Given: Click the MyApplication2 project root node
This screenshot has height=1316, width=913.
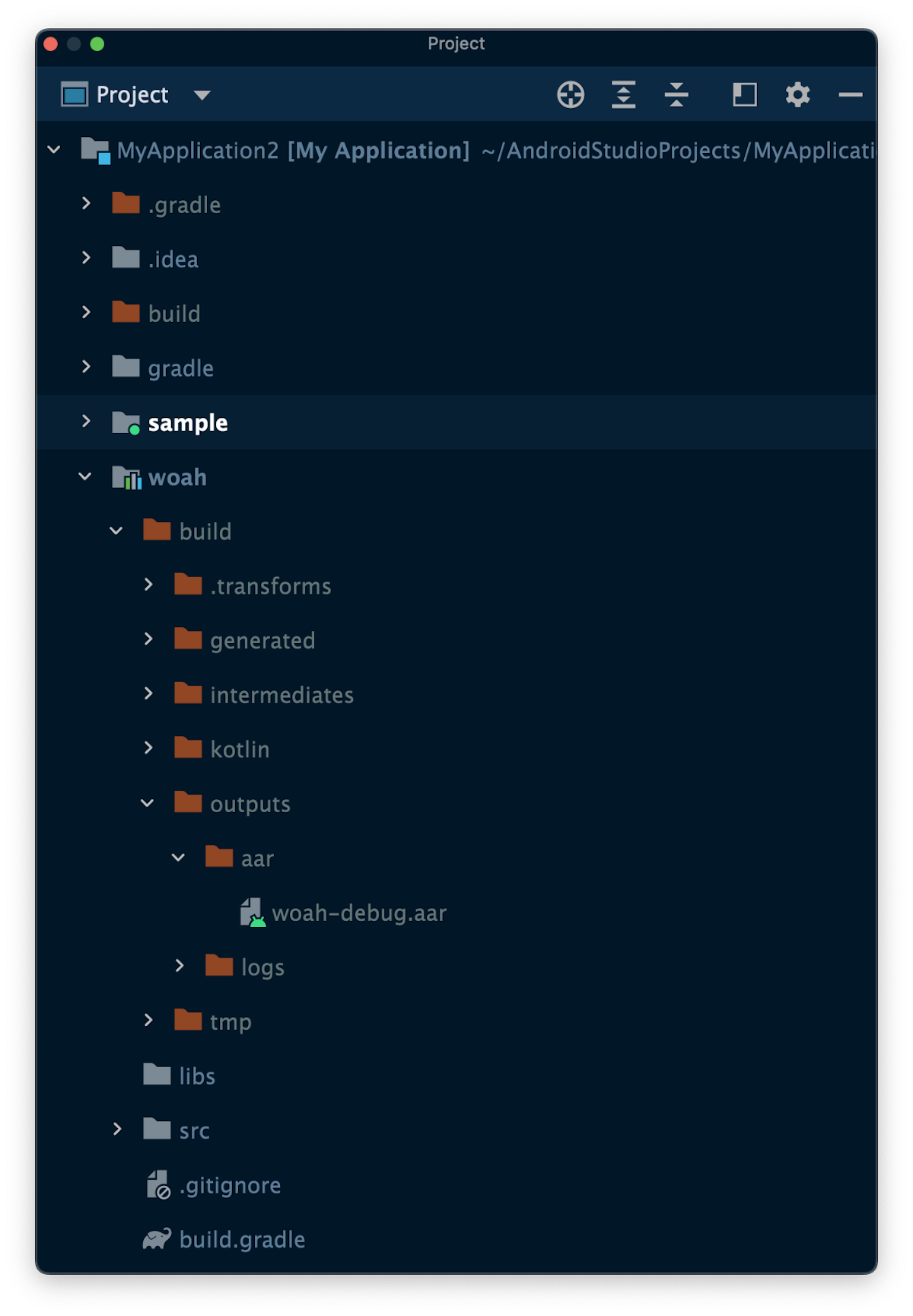Looking at the screenshot, I should tap(198, 150).
